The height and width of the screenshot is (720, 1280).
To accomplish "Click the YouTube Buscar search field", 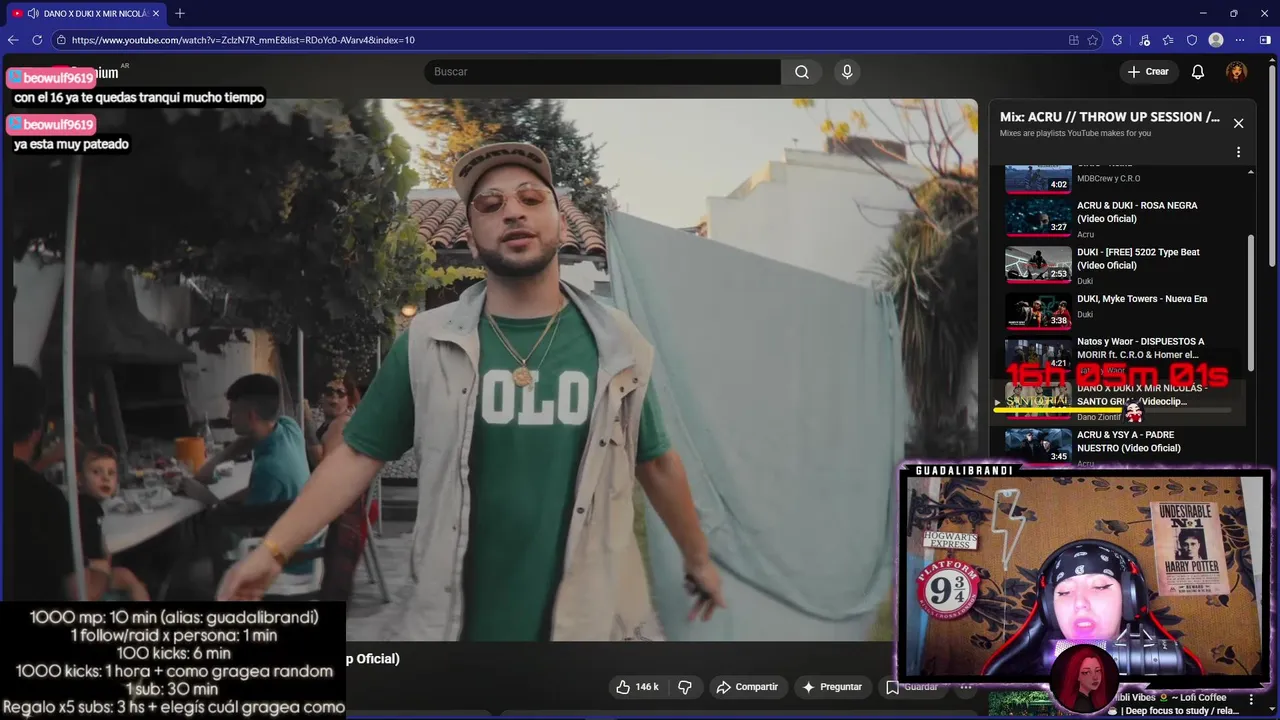I will click(x=603, y=72).
